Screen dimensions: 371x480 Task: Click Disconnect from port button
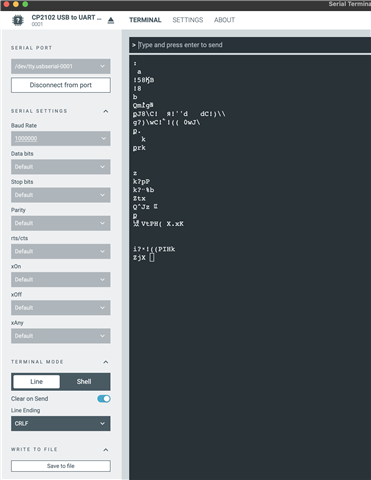click(x=61, y=85)
